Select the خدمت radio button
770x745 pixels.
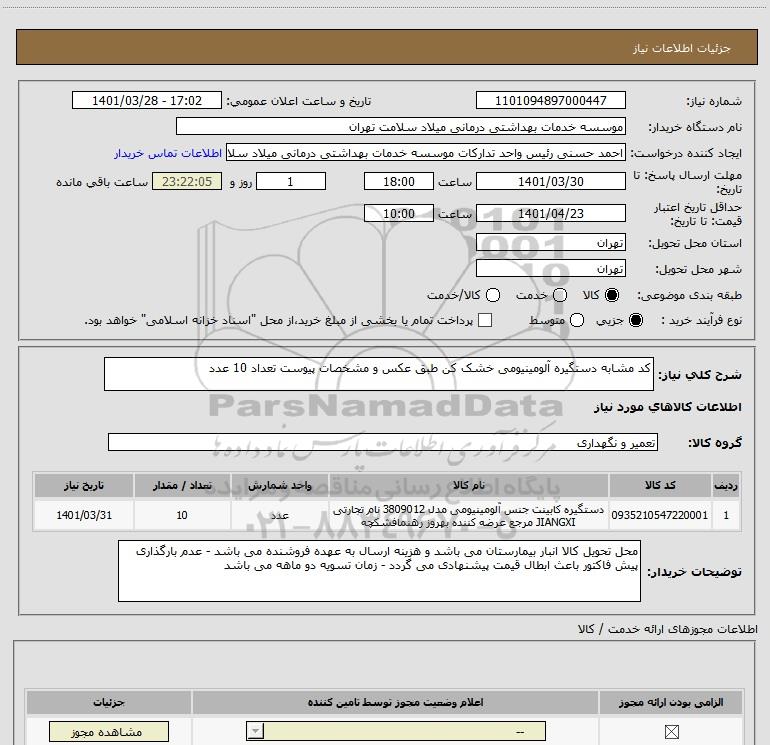point(560,295)
